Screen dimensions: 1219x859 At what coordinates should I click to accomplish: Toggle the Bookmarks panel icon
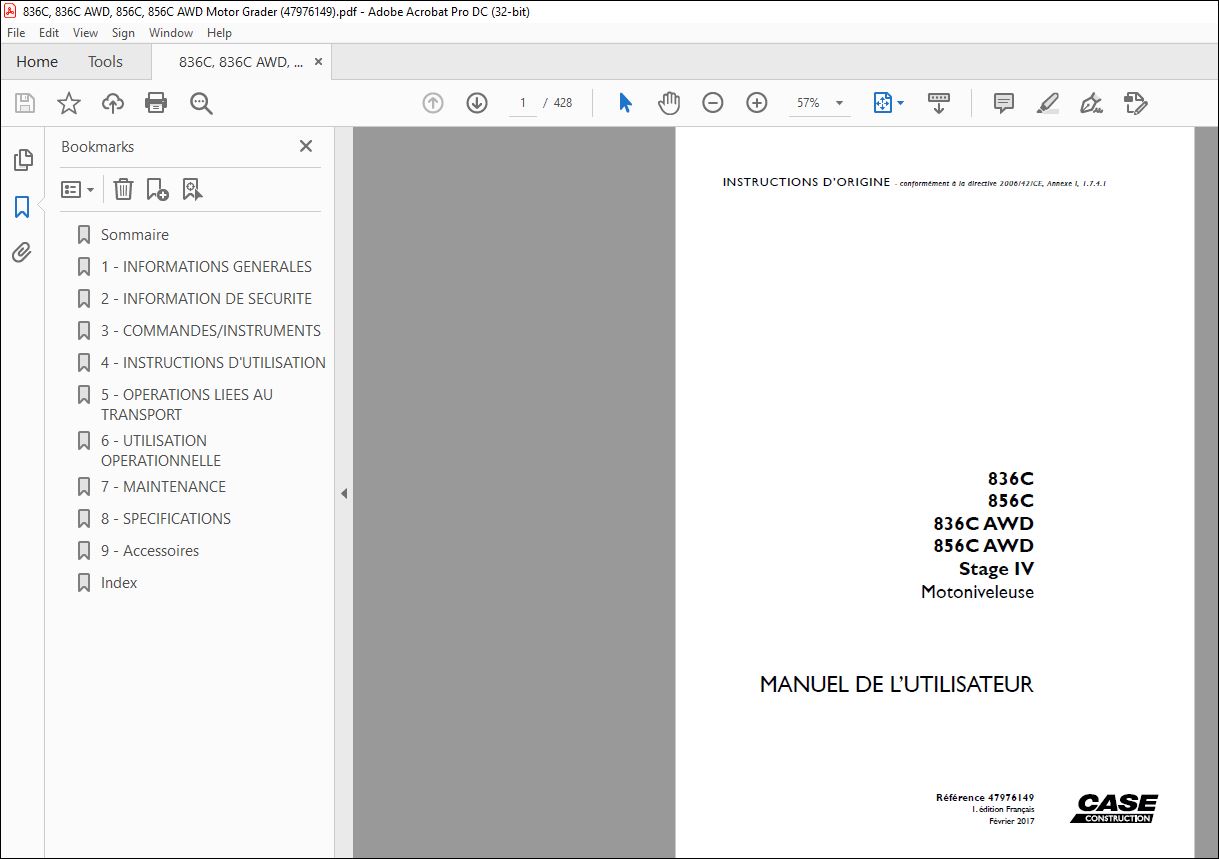(22, 207)
